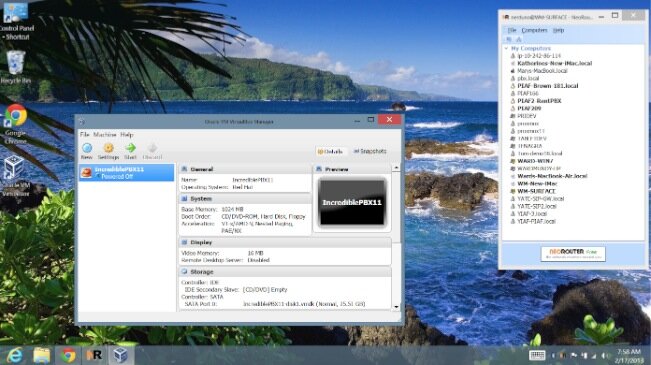
Task: Click the General section header
Action: 245,169
